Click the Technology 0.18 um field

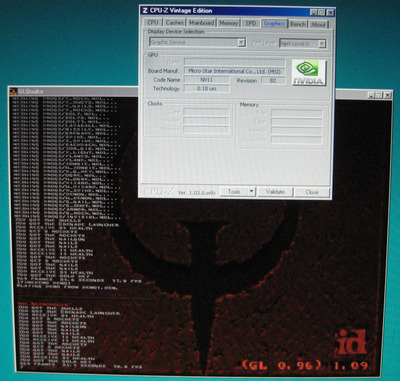pyautogui.click(x=207, y=89)
